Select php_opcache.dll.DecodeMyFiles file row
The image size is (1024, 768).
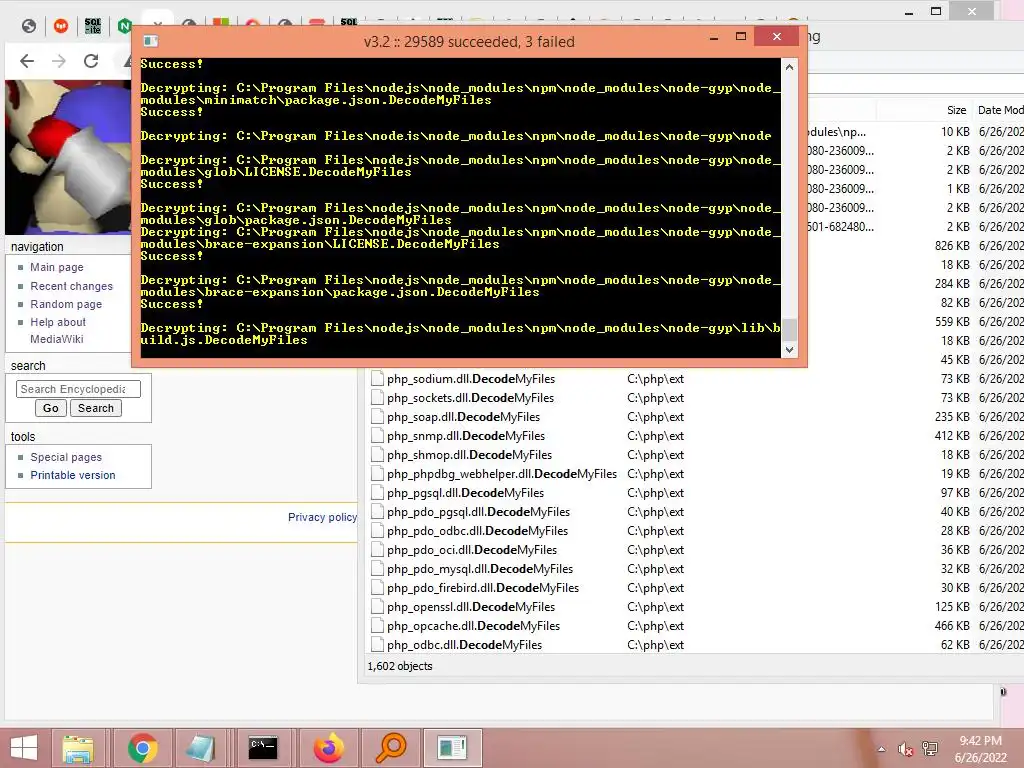point(694,626)
